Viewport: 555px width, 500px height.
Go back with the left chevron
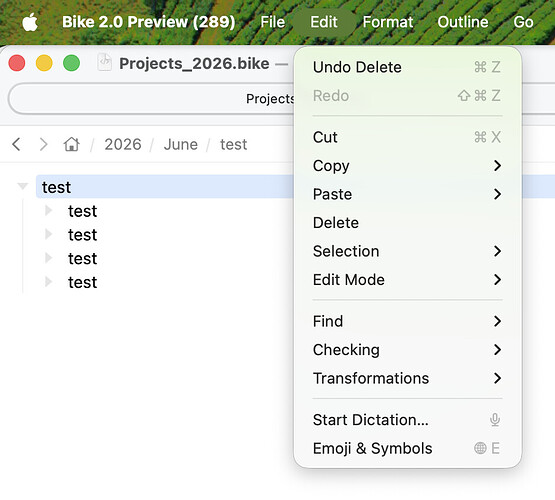(16, 144)
